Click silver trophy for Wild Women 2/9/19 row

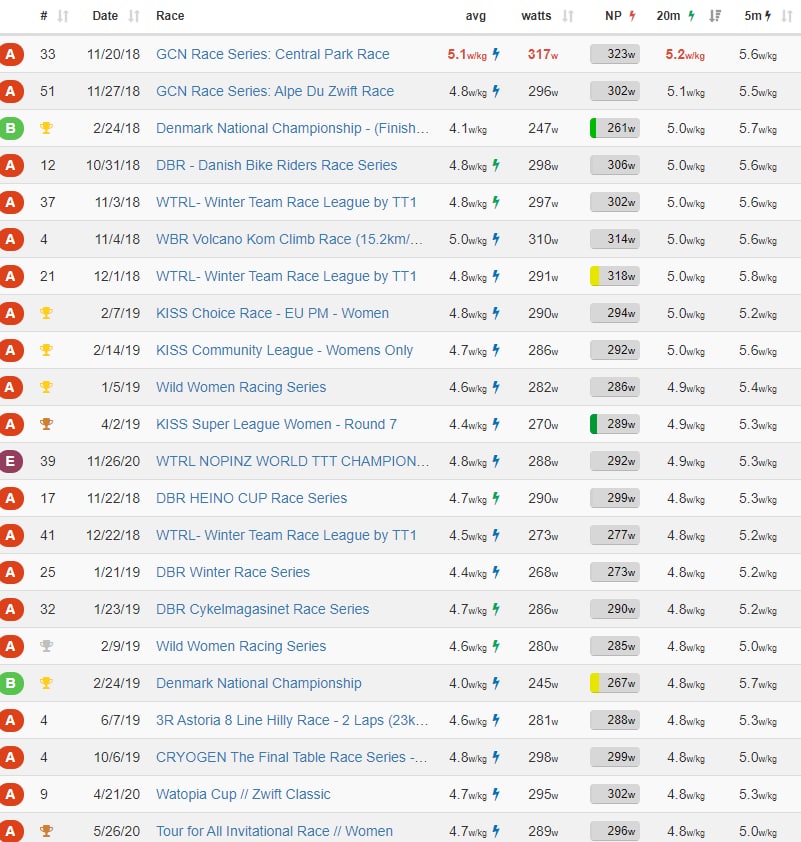coord(46,645)
